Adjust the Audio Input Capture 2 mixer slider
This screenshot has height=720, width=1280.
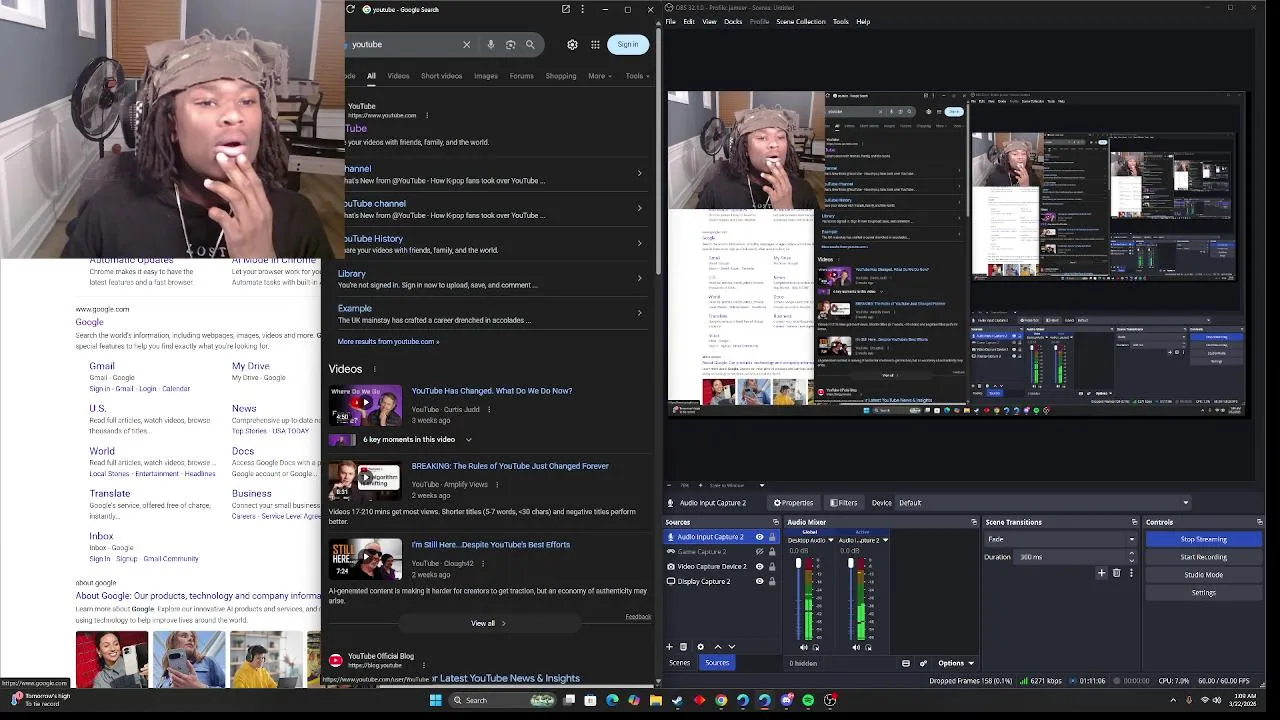851,598
